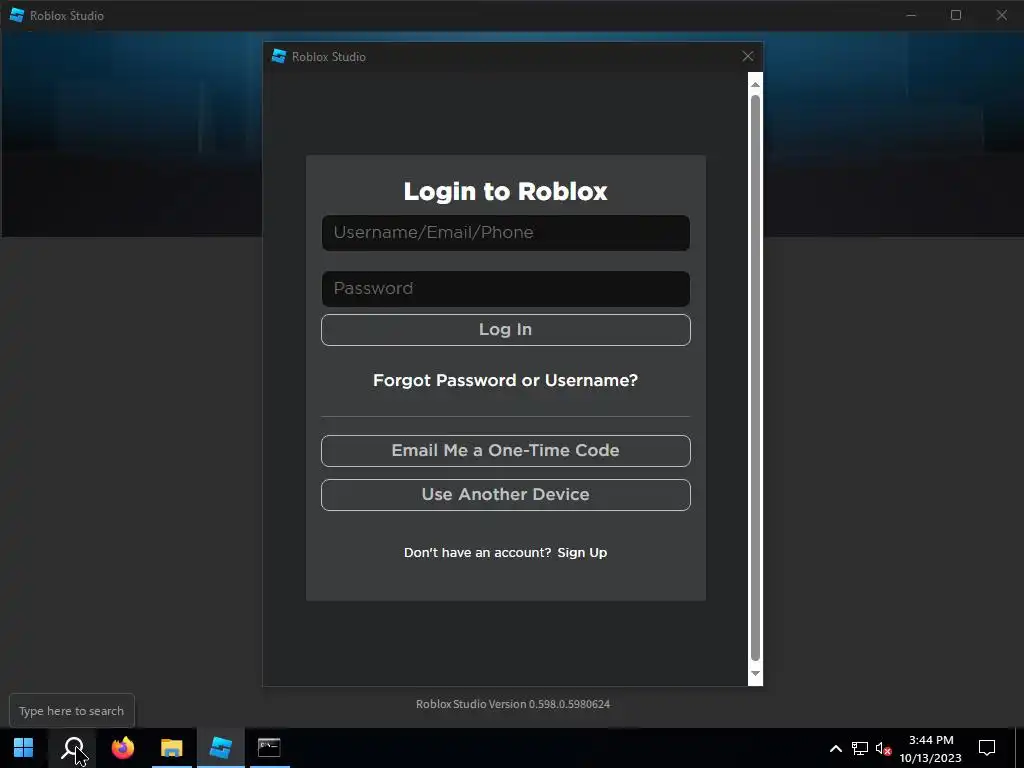Click the Type here to search box
Image resolution: width=1024 pixels, height=768 pixels.
[72, 711]
